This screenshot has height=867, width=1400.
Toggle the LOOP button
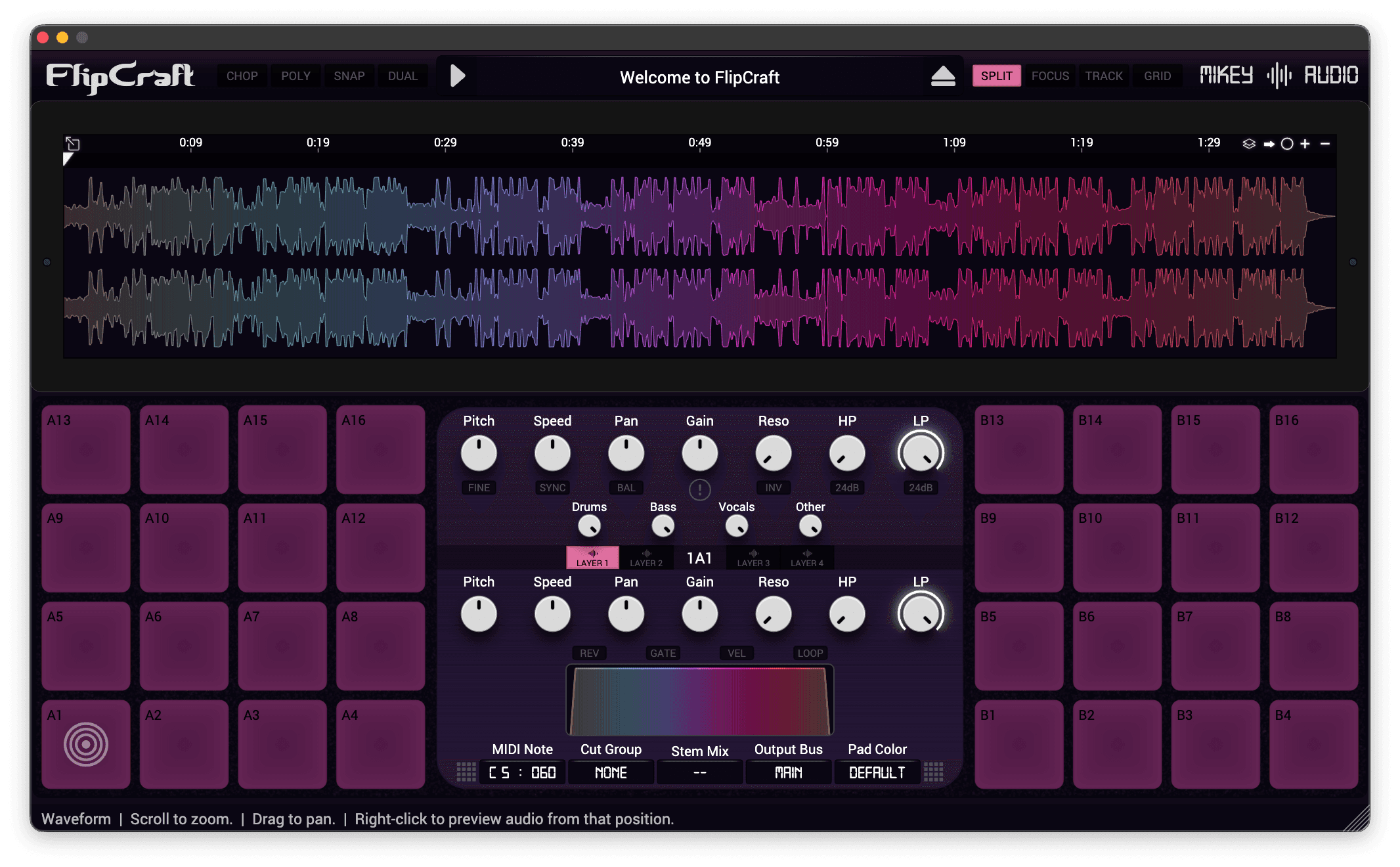810,653
